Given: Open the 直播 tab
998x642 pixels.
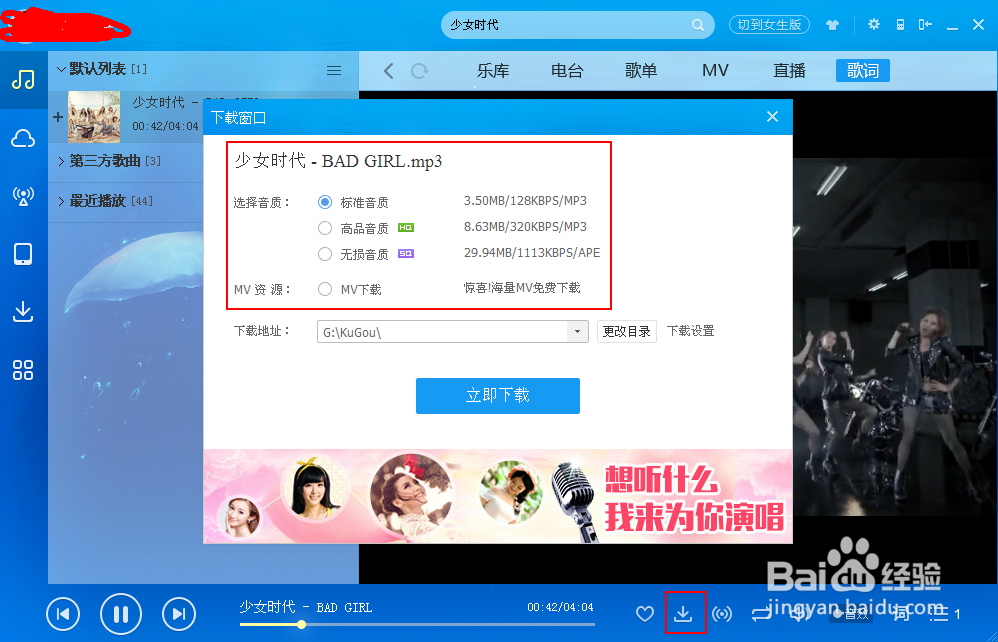Looking at the screenshot, I should (x=789, y=71).
